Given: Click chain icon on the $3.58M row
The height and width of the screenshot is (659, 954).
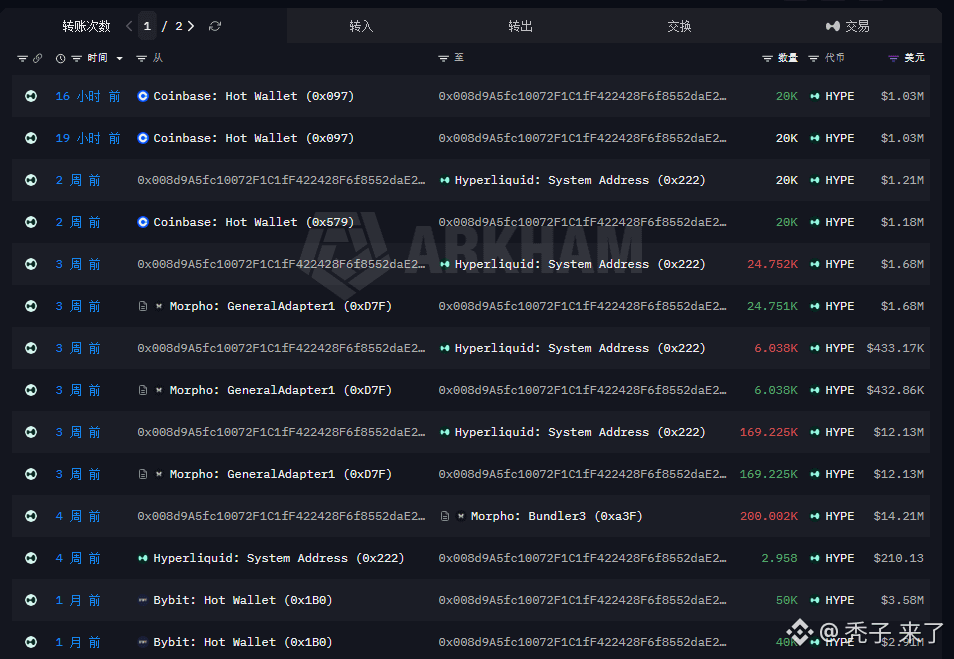Looking at the screenshot, I should [31, 600].
